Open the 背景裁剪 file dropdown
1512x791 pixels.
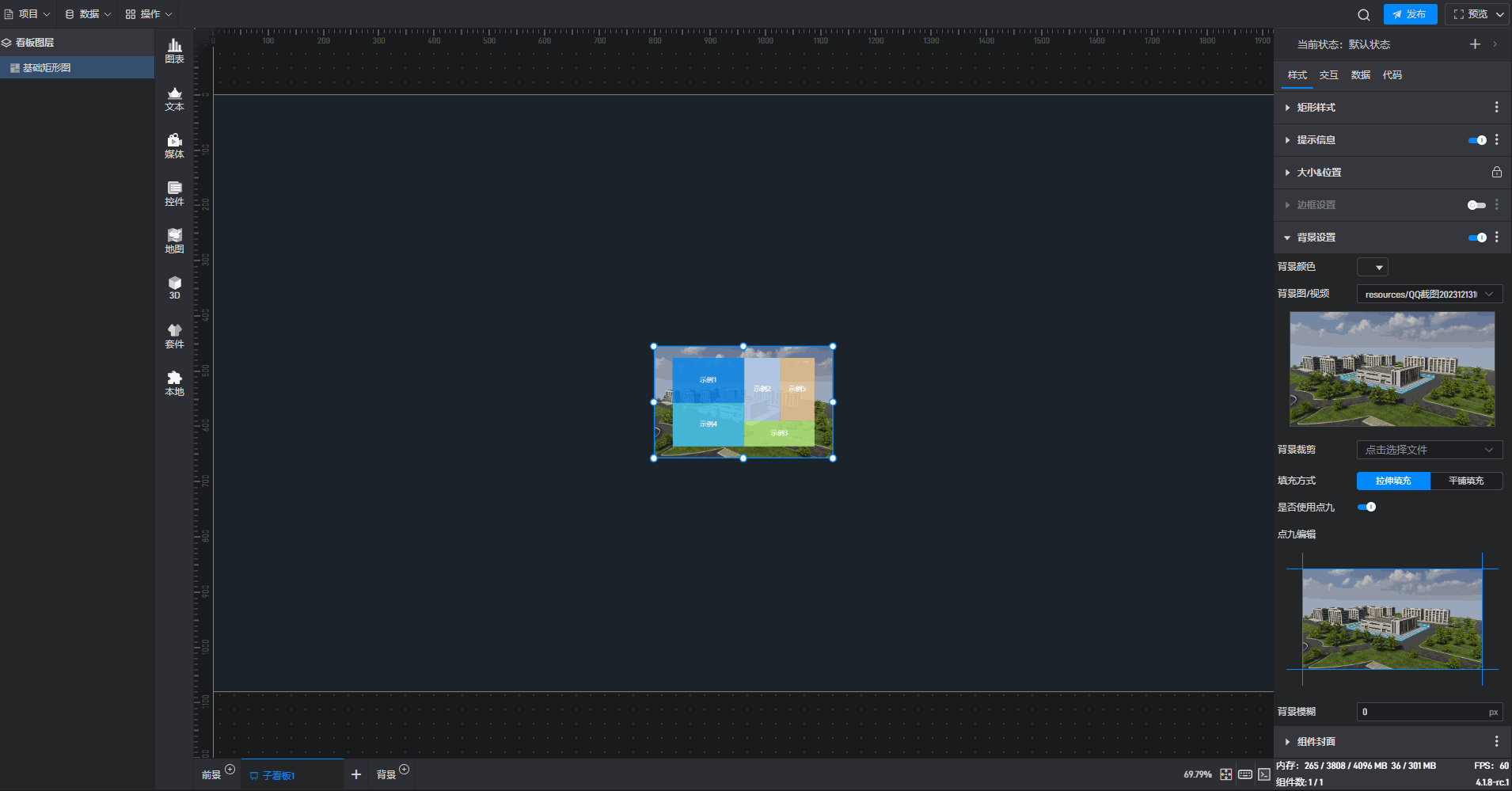point(1429,450)
